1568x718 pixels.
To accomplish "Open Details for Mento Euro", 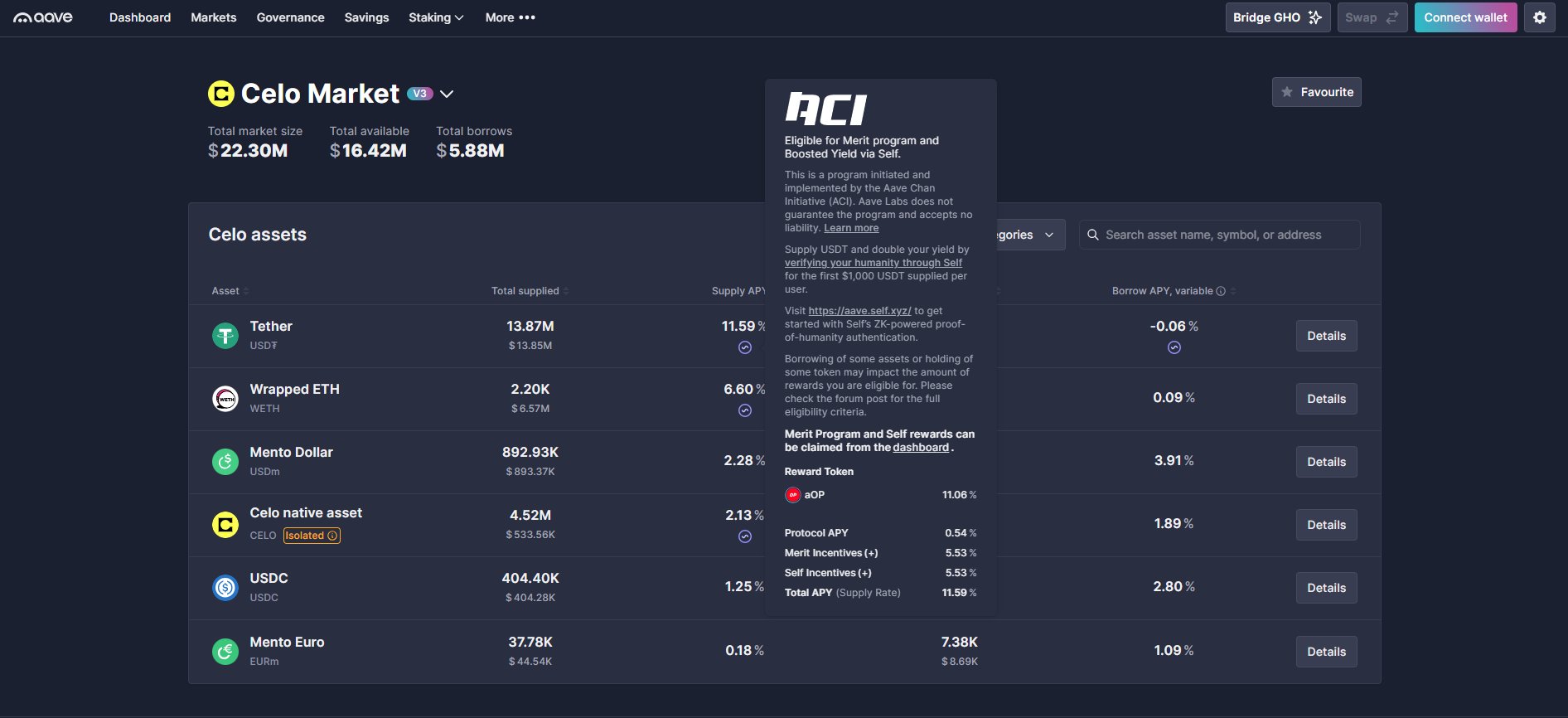I will coord(1327,652).
